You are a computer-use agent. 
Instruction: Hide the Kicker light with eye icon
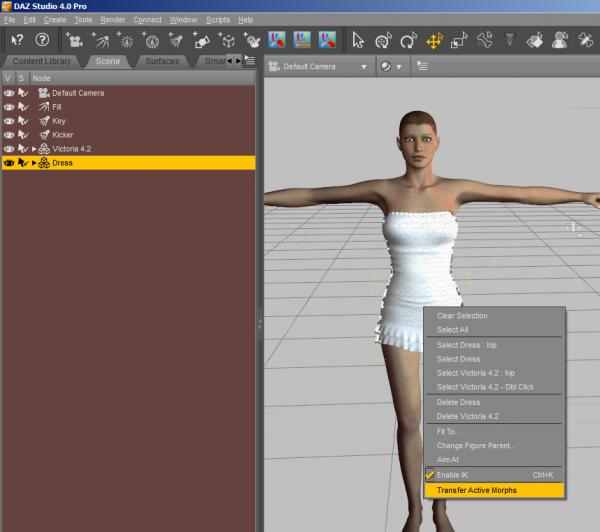(x=9, y=135)
